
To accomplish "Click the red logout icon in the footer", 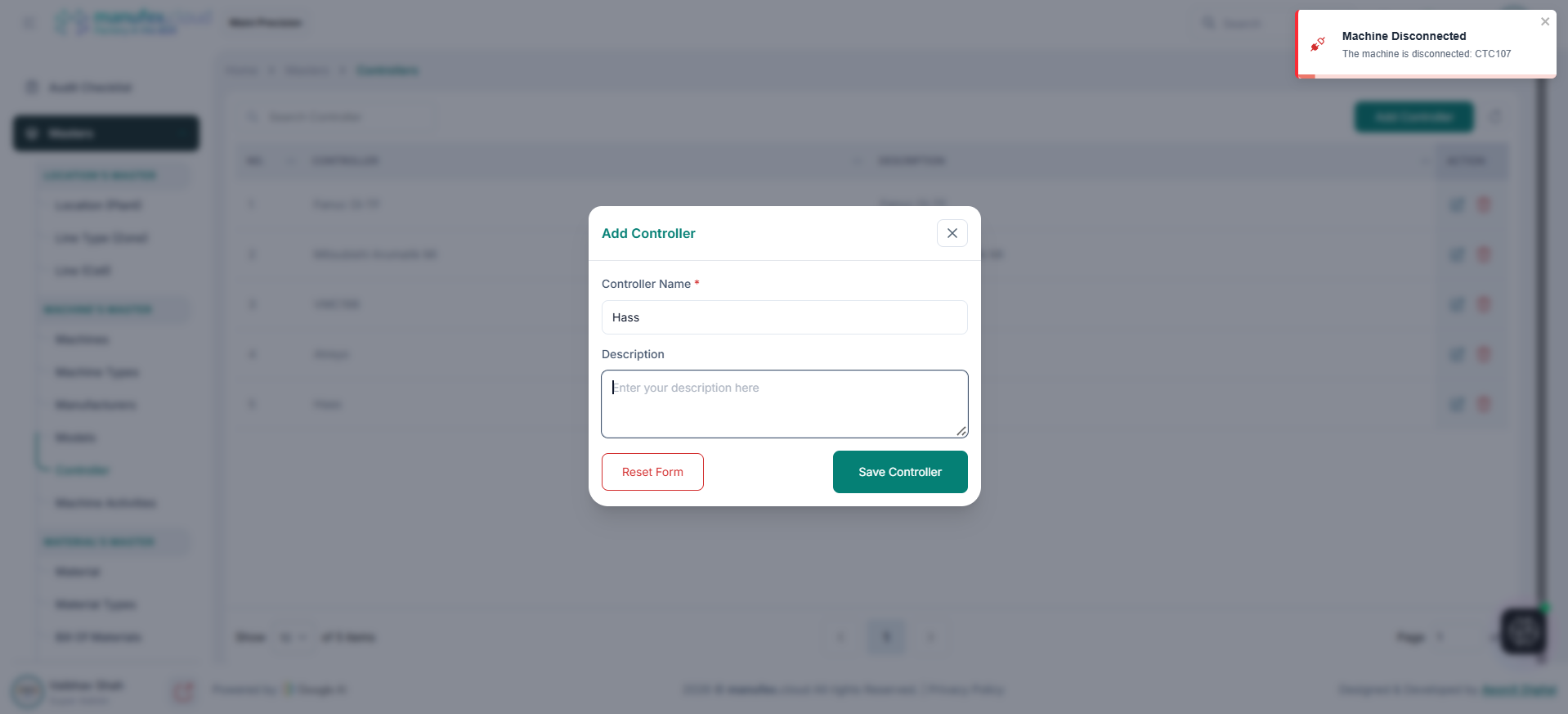I will (183, 691).
